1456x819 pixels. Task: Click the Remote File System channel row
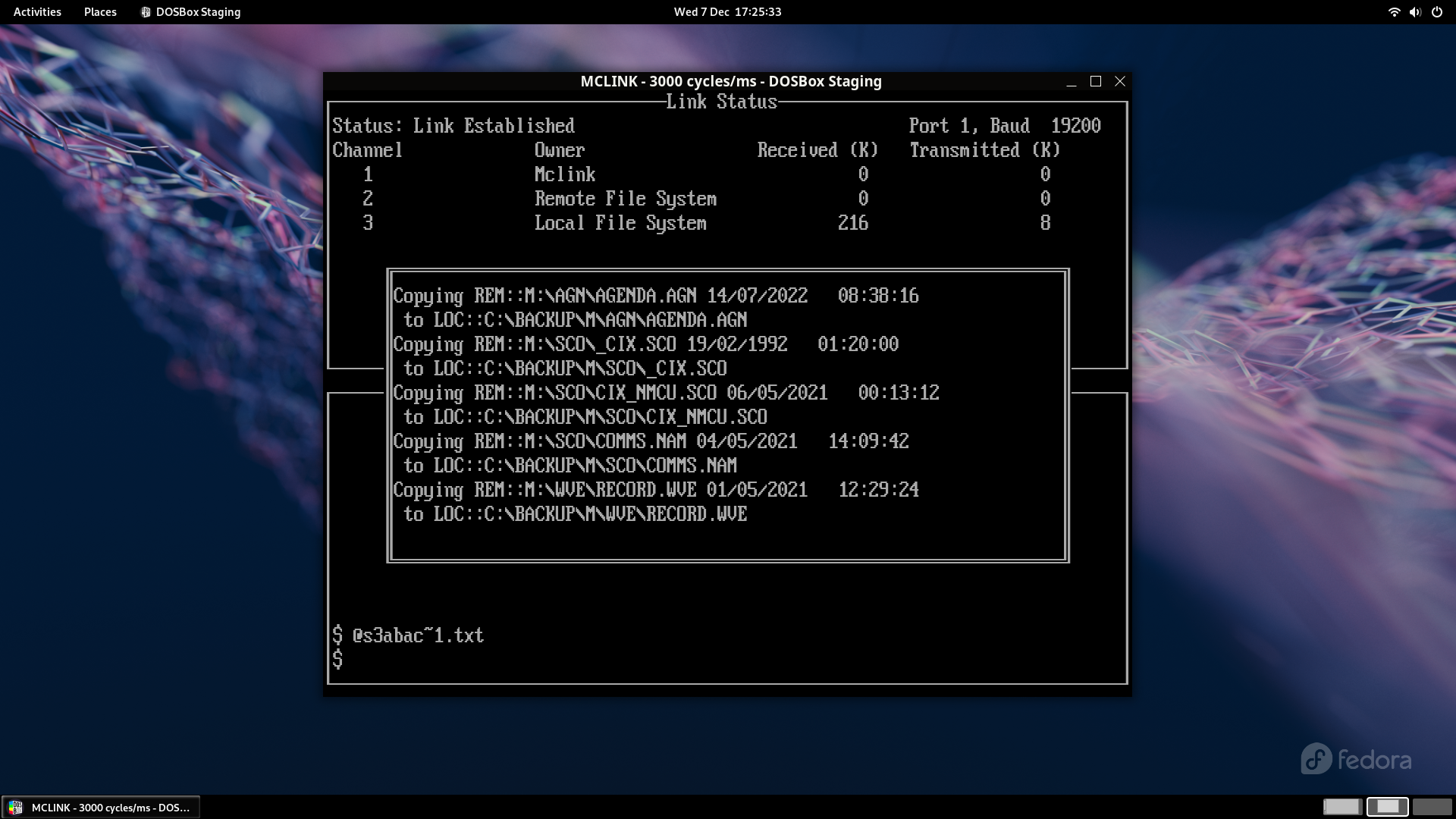point(624,199)
